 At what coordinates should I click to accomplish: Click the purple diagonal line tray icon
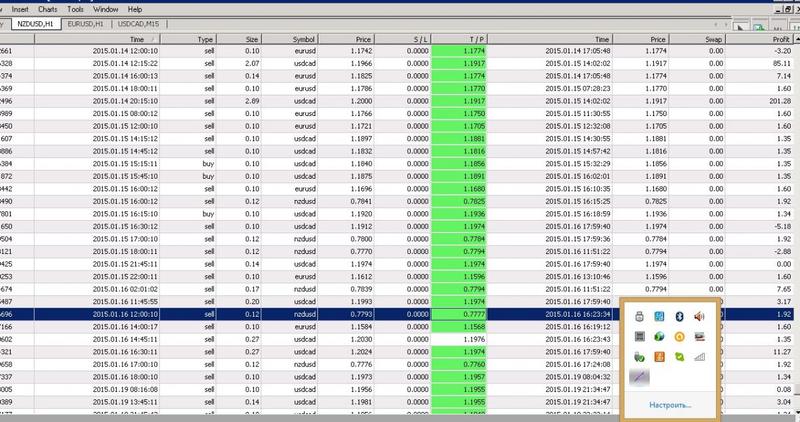tap(638, 376)
